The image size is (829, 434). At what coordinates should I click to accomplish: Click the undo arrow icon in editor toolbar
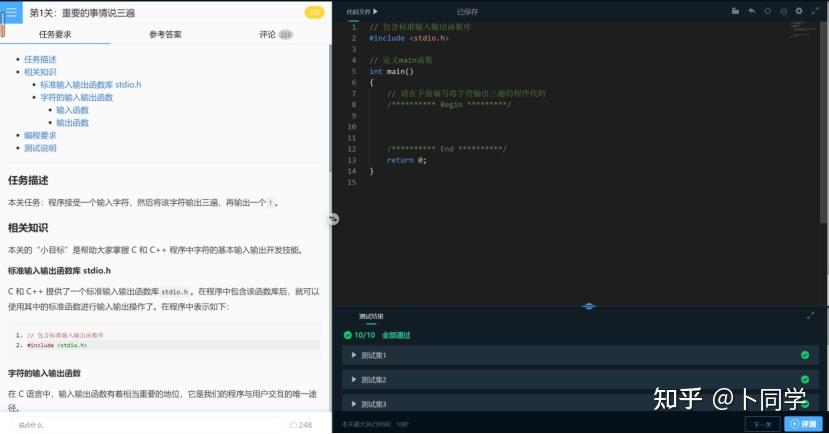(x=751, y=11)
